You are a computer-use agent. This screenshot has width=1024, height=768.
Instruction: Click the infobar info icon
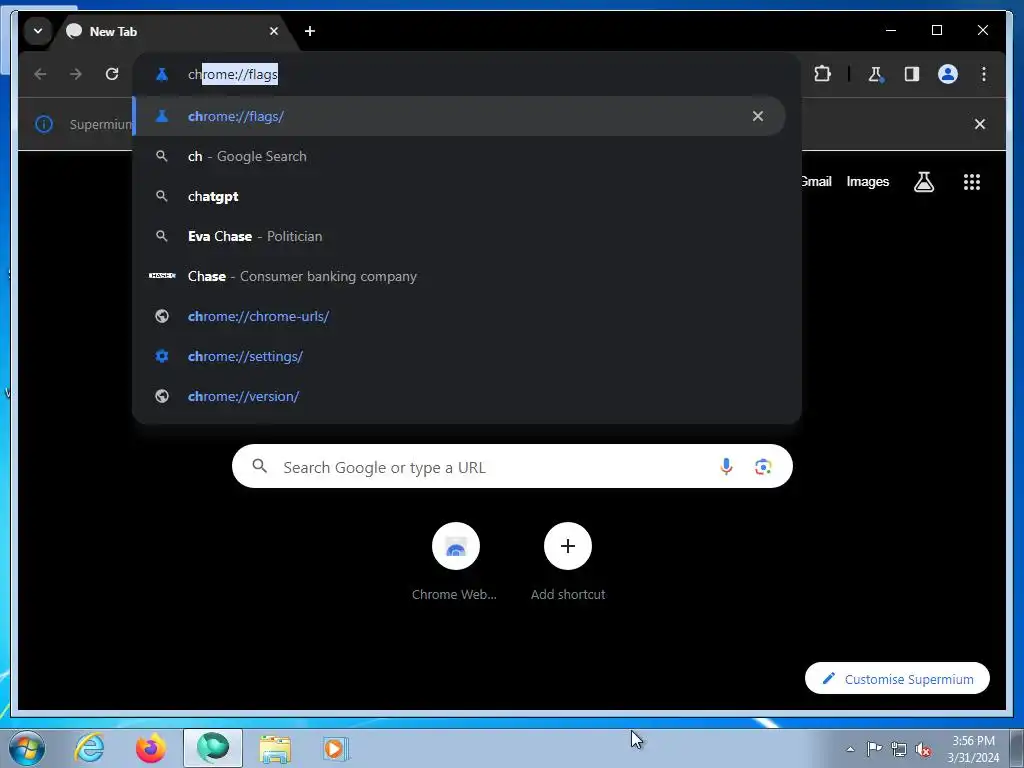click(44, 124)
